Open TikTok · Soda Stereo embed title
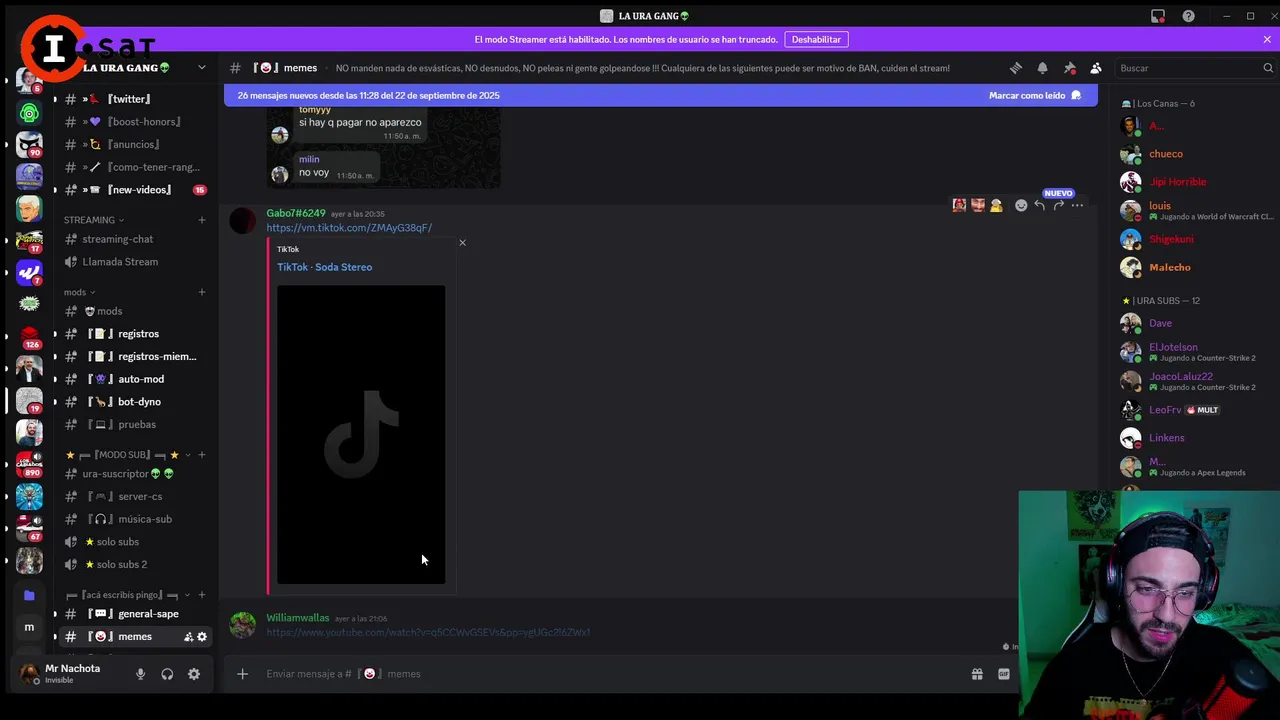Screen dimensions: 1280x720 [324, 267]
